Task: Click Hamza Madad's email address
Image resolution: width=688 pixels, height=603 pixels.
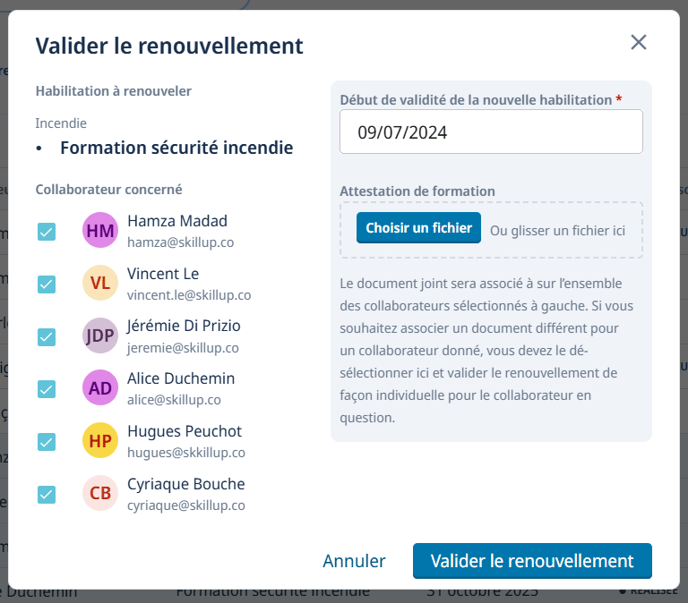Action: (x=182, y=242)
